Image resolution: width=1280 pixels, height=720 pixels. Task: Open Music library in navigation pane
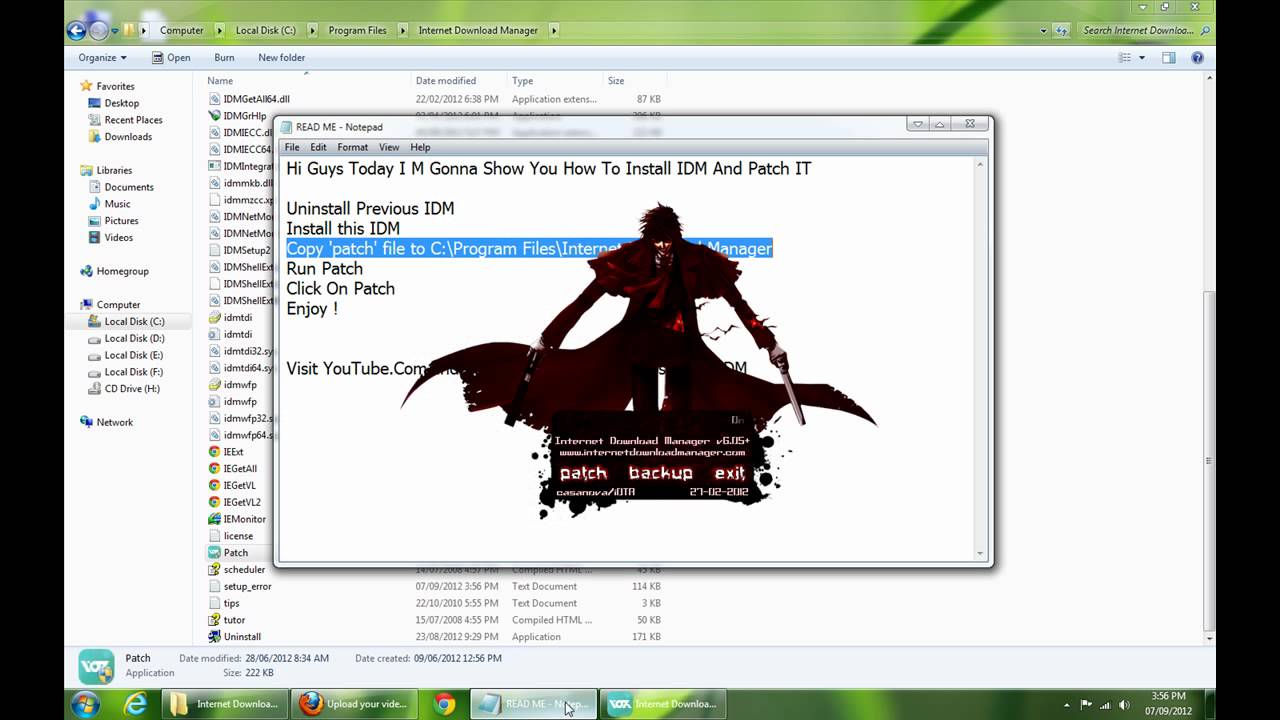(117, 204)
